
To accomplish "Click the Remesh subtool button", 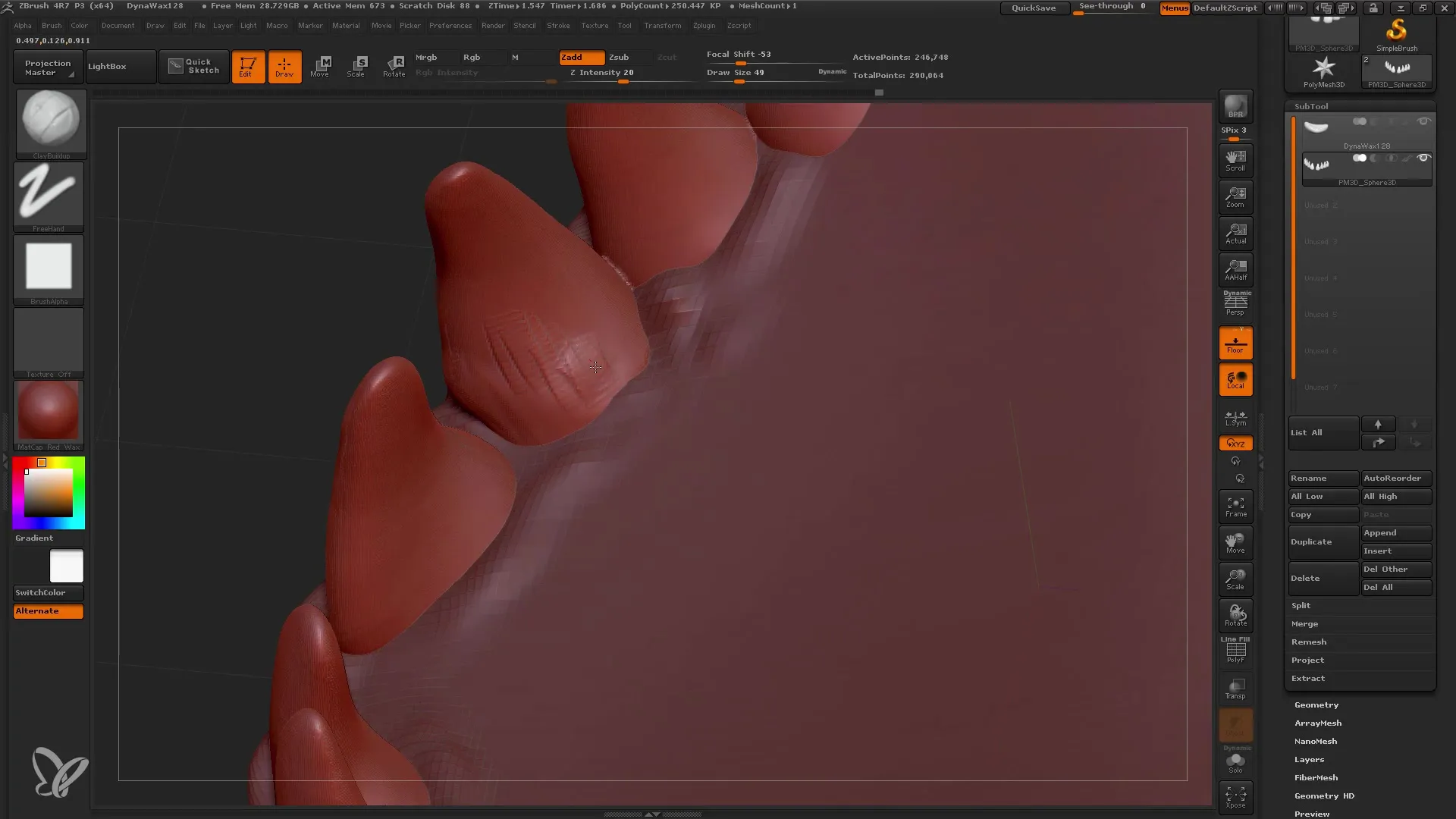I will (x=1309, y=641).
